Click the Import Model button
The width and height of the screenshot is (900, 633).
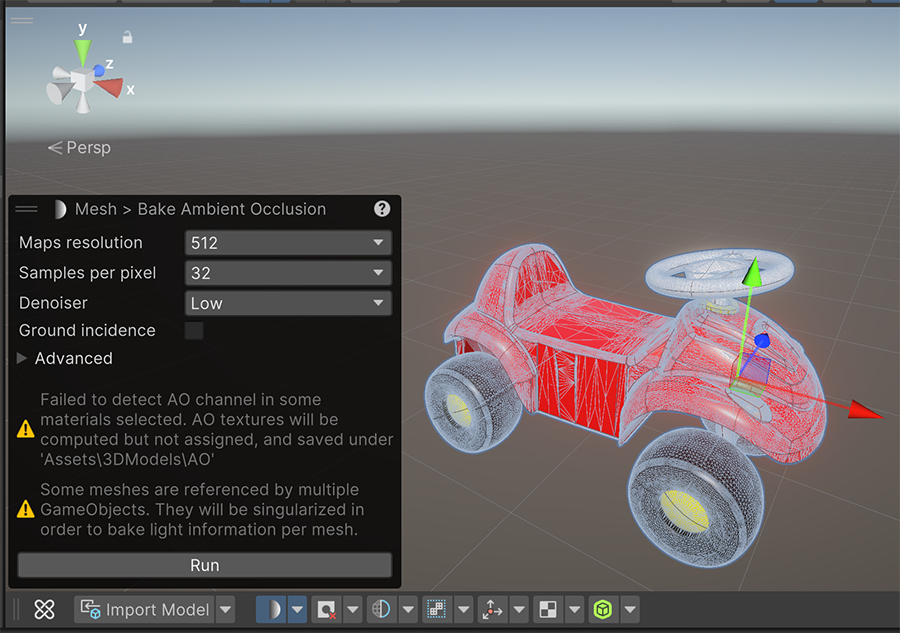(x=145, y=609)
